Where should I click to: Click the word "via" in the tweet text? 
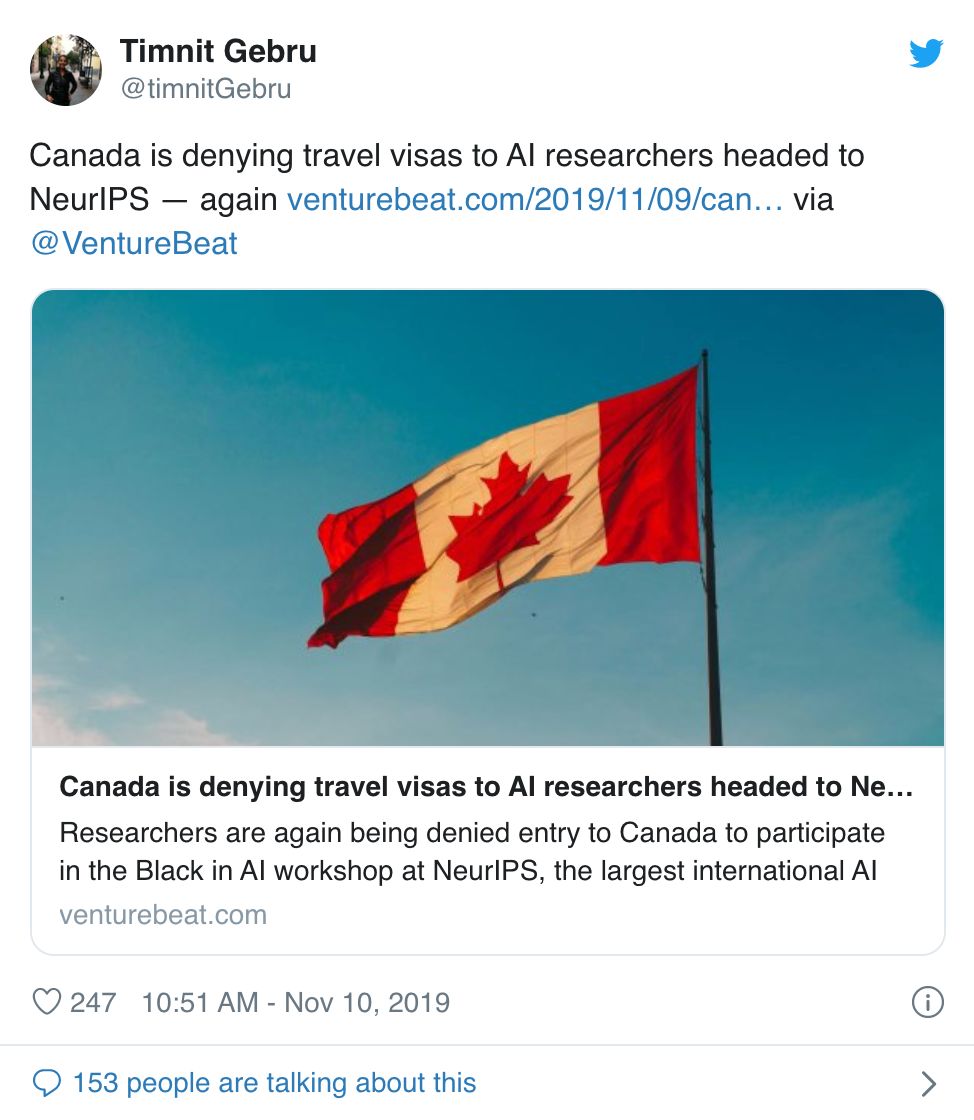tap(813, 200)
